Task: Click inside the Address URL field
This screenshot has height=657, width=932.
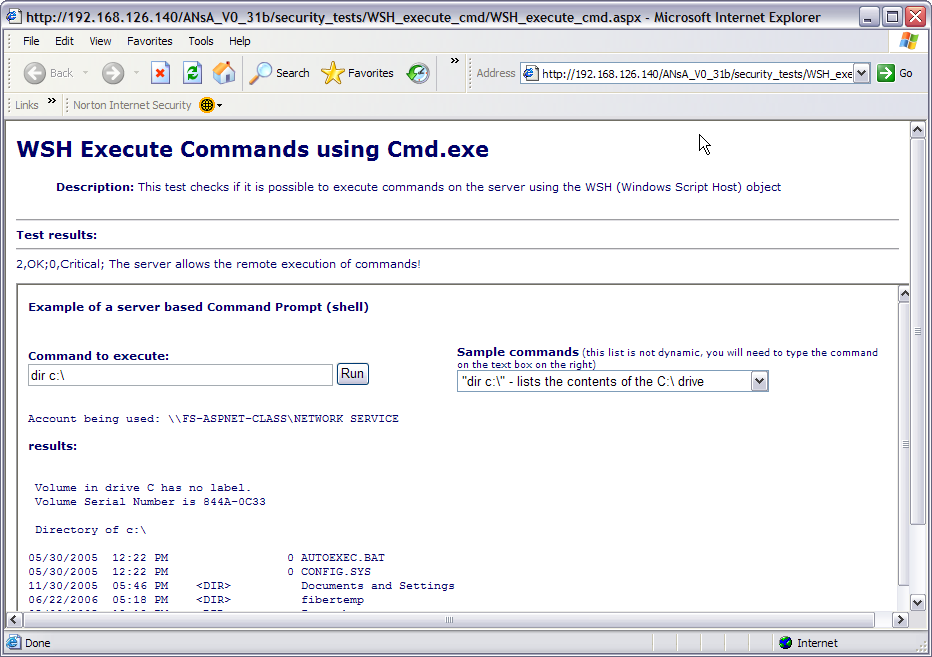Action: (697, 74)
